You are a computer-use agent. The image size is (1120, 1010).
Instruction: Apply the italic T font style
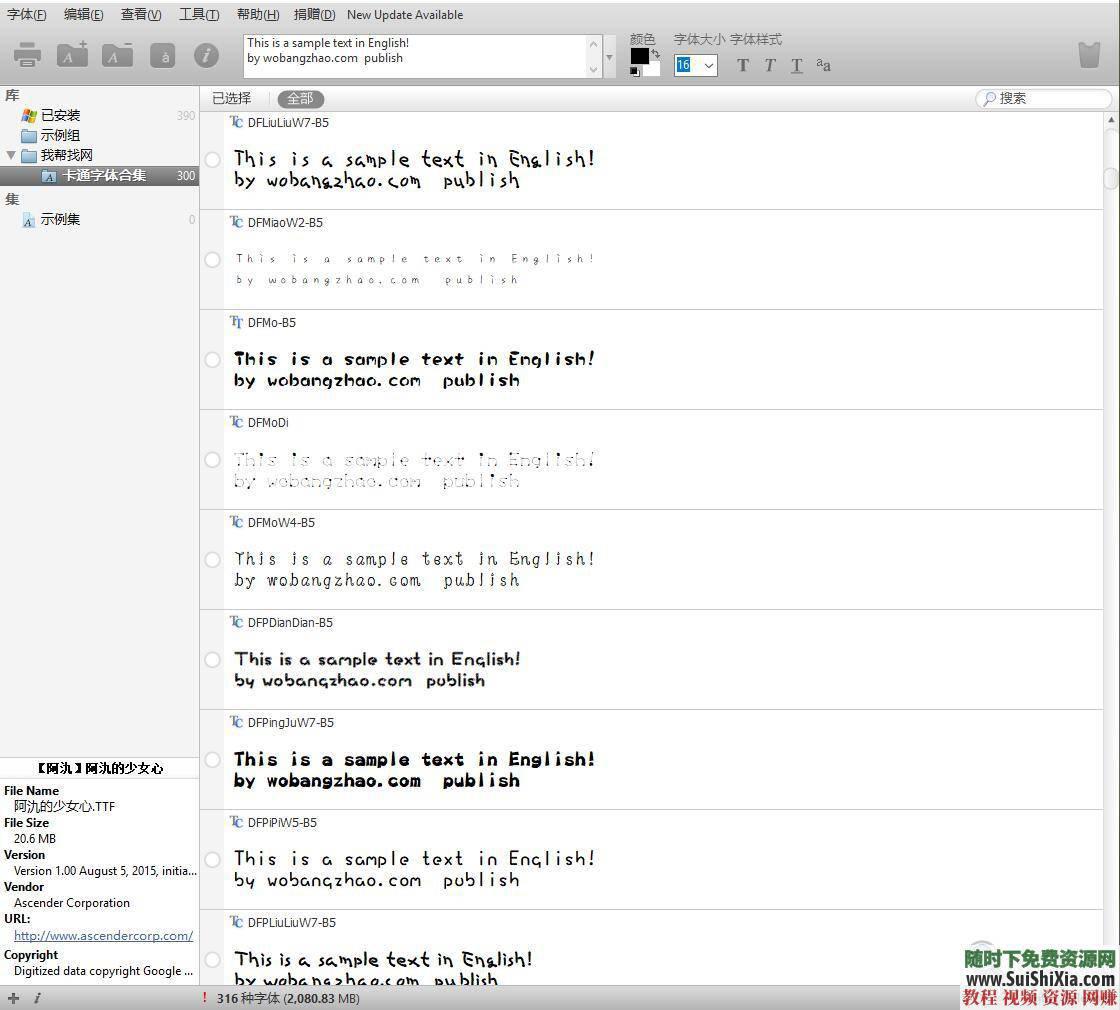click(x=769, y=66)
